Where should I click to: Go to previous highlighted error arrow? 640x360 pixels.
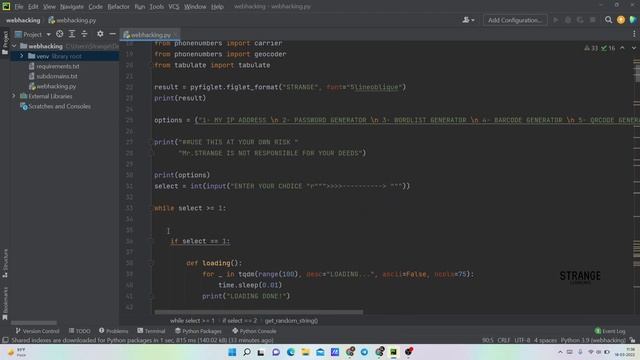pyautogui.click(x=622, y=48)
